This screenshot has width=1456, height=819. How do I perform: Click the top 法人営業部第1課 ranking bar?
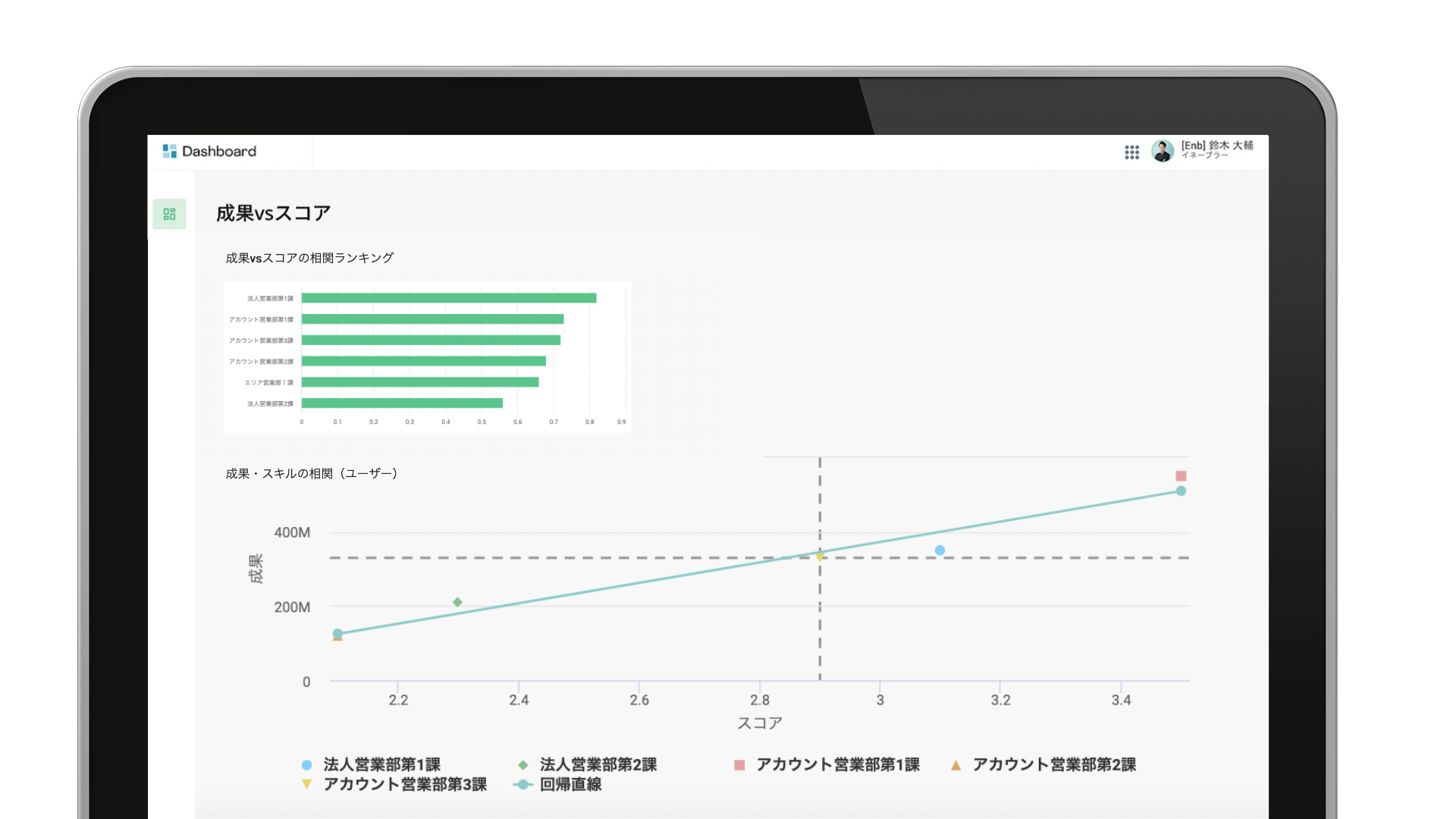(448, 298)
